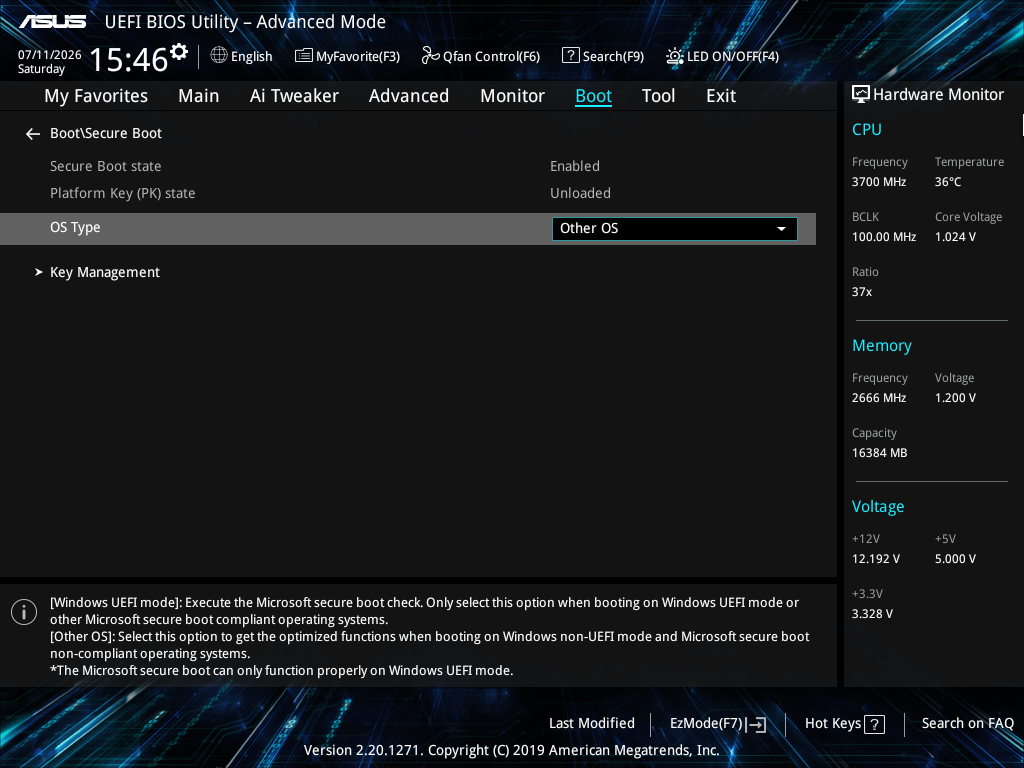Click the ASUS logo

(x=53, y=22)
